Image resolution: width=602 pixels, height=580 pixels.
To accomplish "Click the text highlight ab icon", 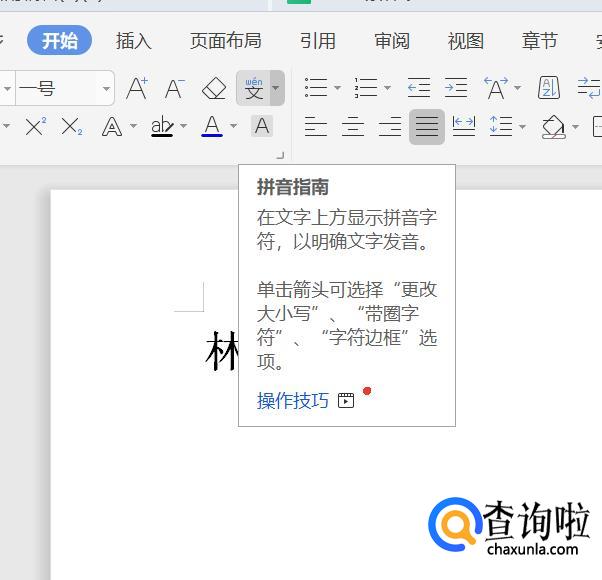I will coord(162,126).
